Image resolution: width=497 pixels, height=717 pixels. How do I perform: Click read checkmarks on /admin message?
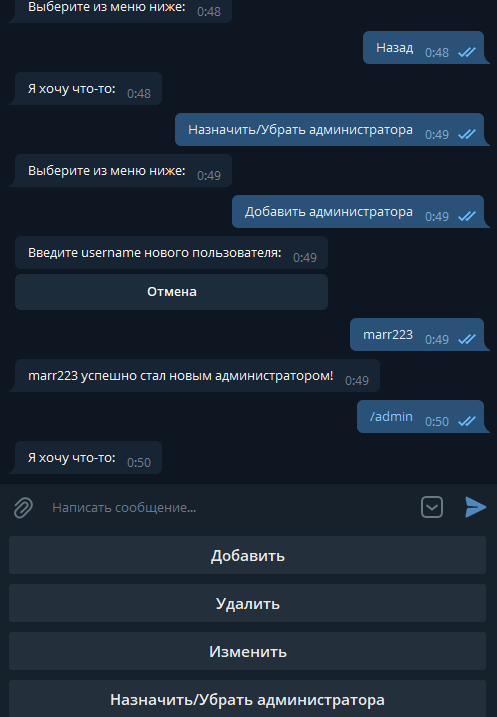[467, 421]
